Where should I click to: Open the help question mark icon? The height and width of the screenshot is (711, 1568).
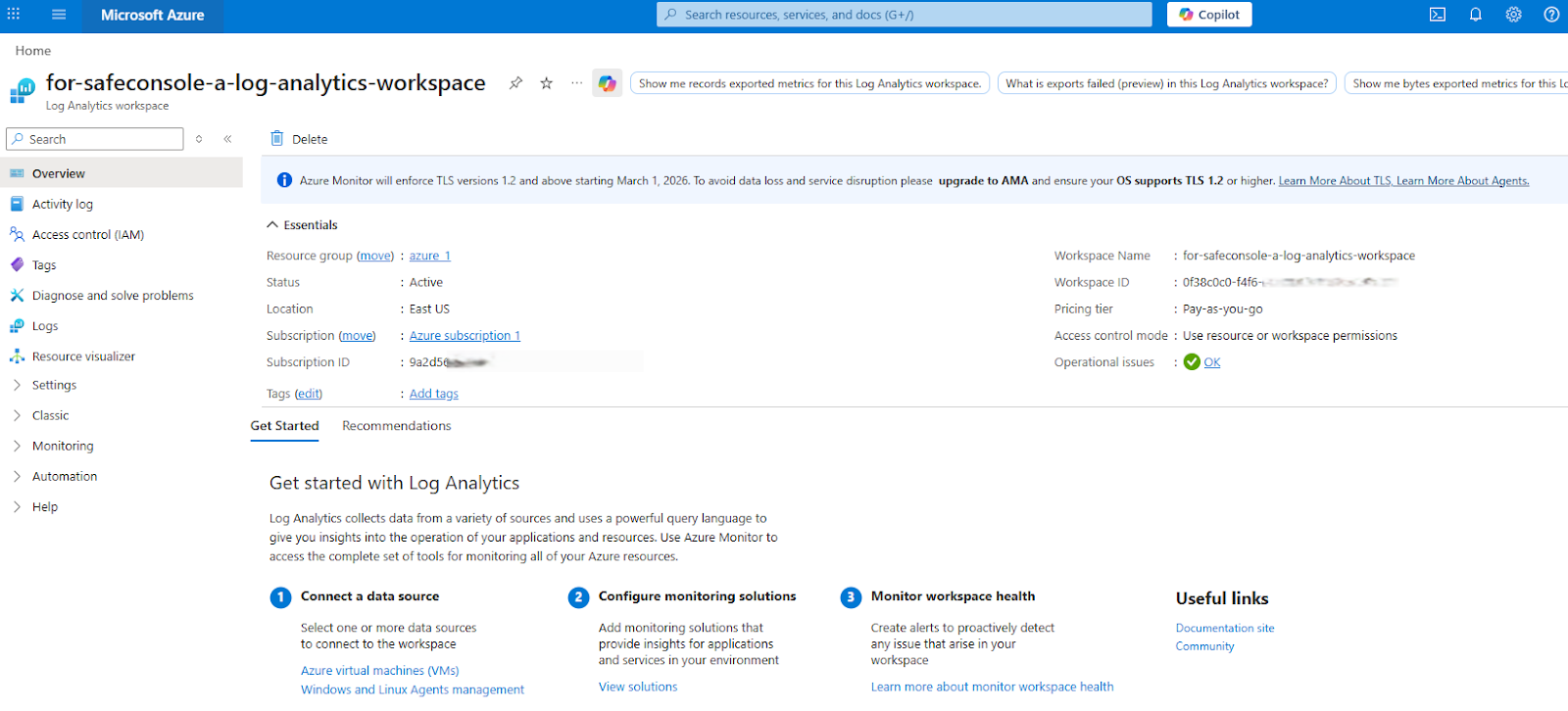(x=1551, y=15)
